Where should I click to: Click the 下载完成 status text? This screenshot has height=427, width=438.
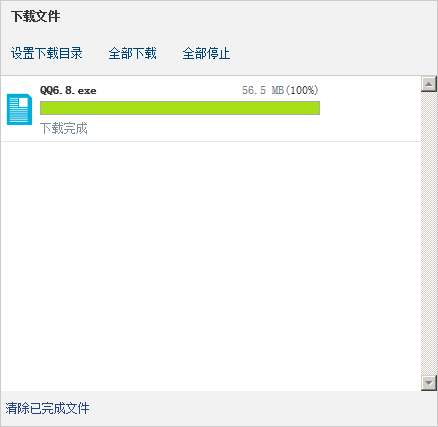[64, 128]
